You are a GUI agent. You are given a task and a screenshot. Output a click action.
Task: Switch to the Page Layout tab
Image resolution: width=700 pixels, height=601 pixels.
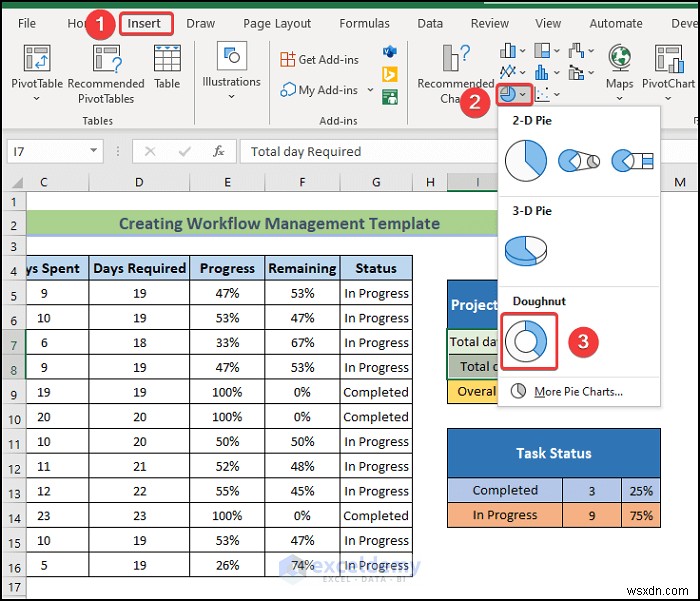(x=277, y=23)
